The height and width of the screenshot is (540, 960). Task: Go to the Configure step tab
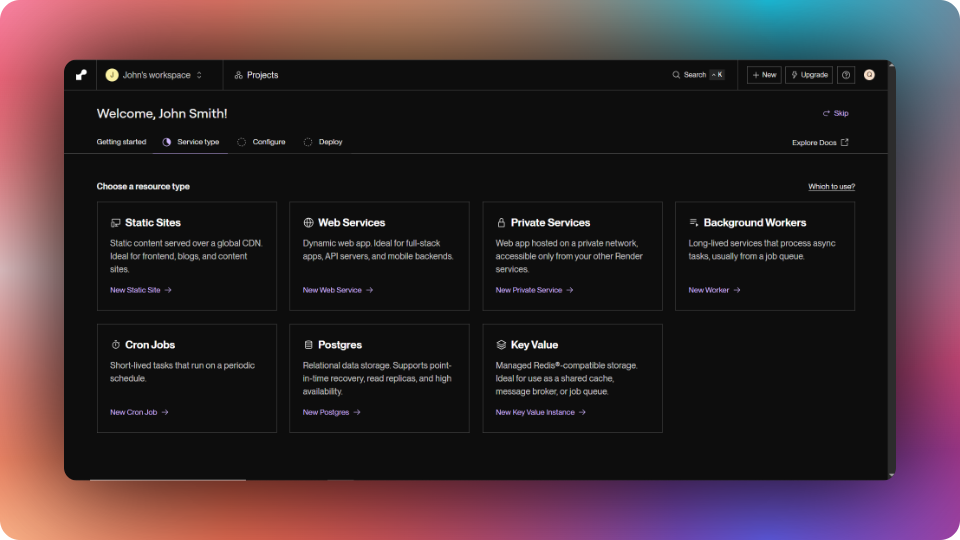[261, 142]
